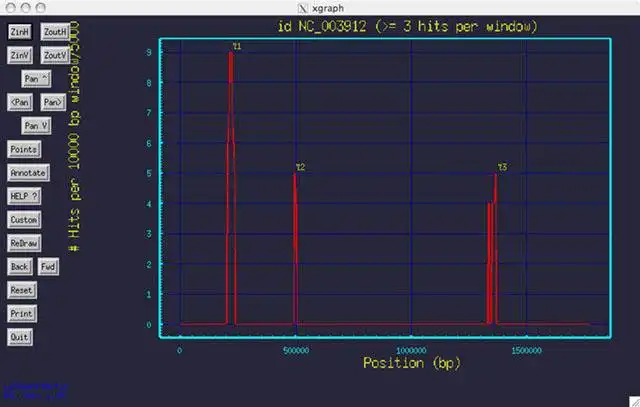The height and width of the screenshot is (407, 640).
Task: Click the T2 peak annotation label
Action: click(300, 167)
